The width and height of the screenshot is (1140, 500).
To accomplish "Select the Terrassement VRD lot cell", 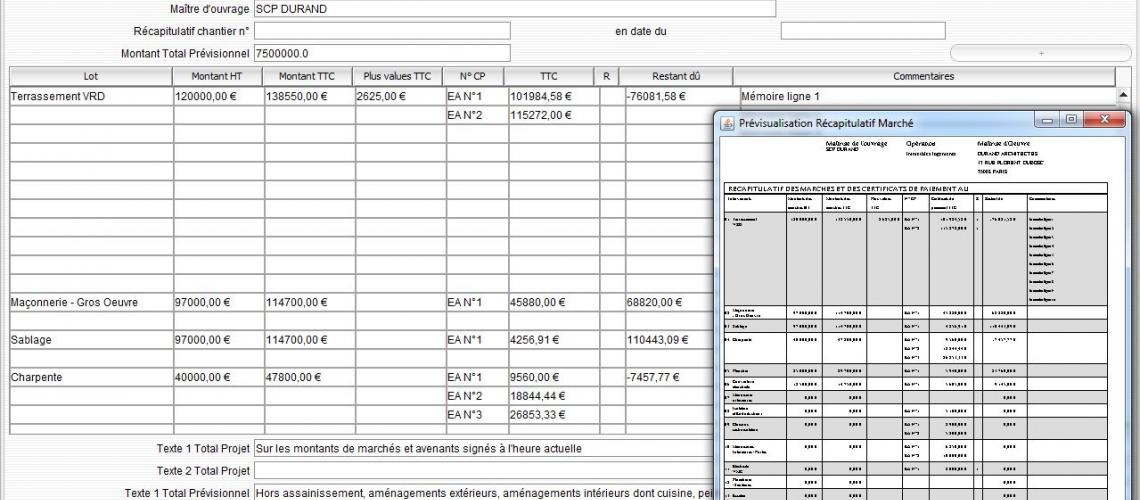I will point(91,96).
